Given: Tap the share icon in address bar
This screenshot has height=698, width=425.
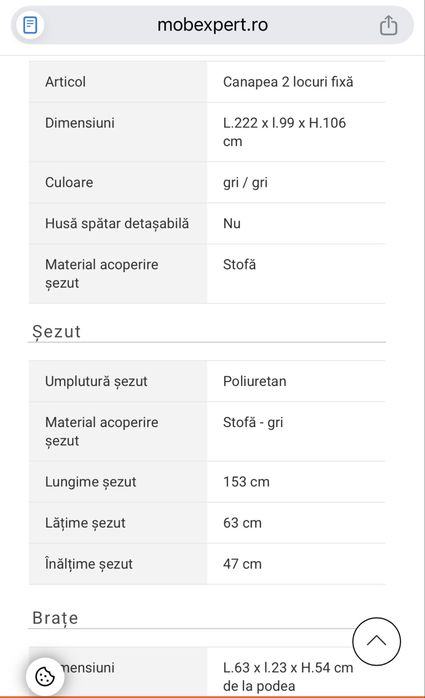Looking at the screenshot, I should pyautogui.click(x=388, y=25).
